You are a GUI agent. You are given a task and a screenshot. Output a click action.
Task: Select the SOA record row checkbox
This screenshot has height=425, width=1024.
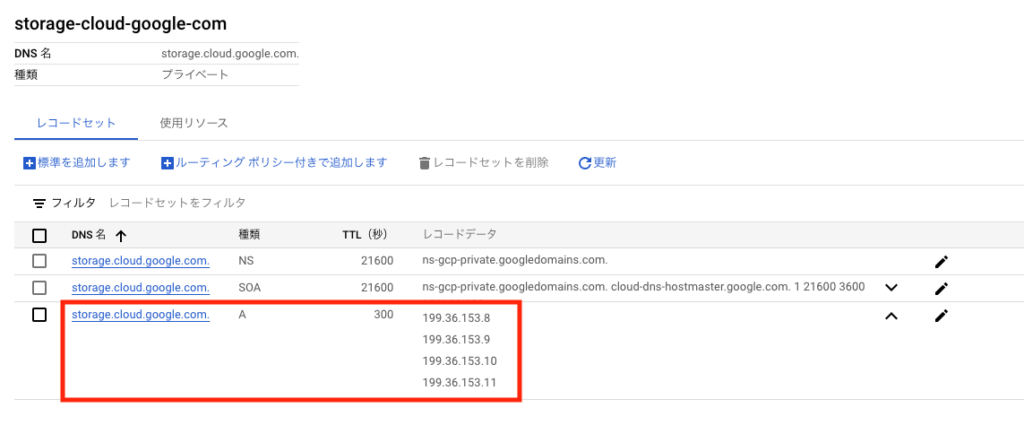pyautogui.click(x=40, y=288)
